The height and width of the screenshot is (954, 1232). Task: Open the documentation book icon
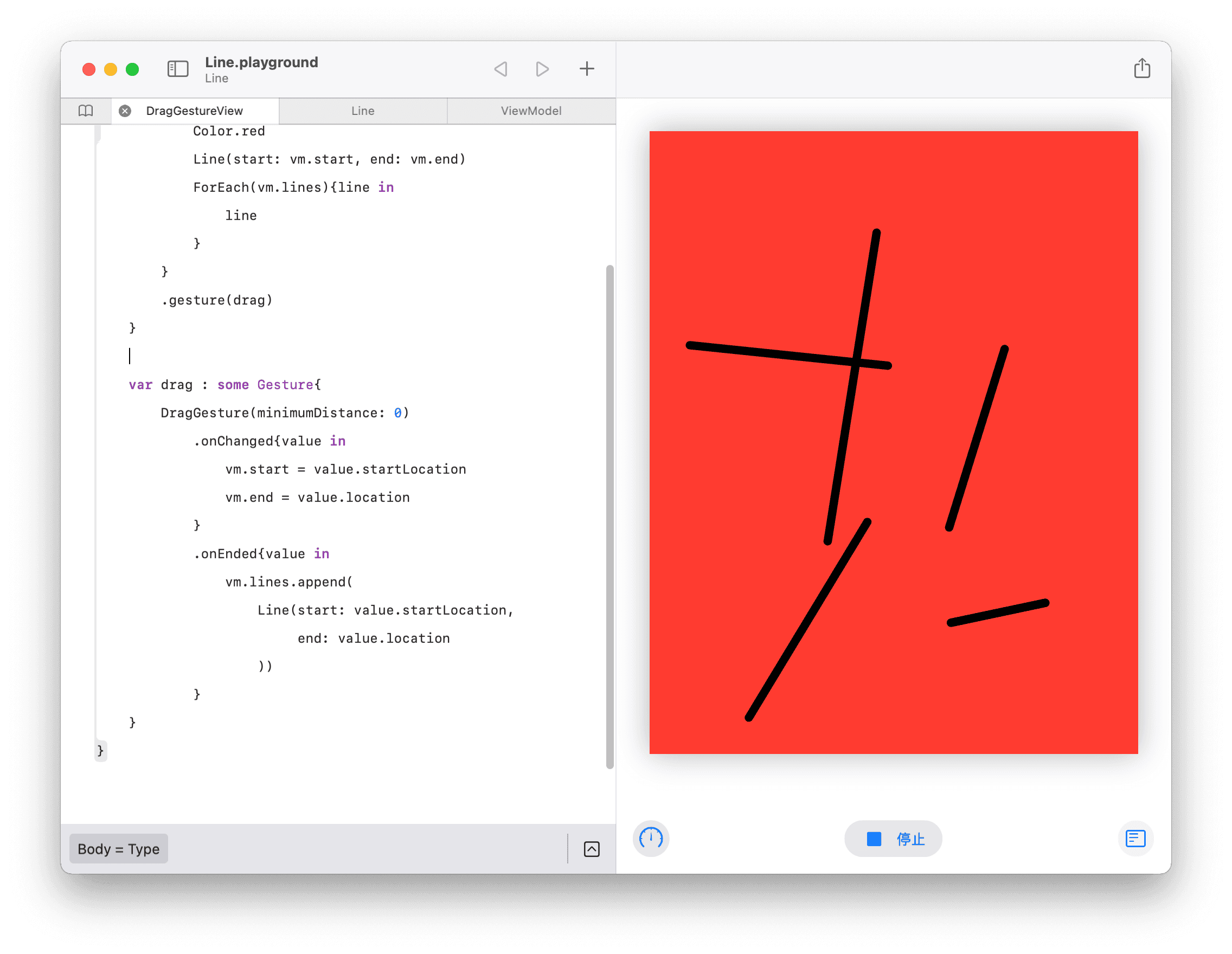[86, 111]
